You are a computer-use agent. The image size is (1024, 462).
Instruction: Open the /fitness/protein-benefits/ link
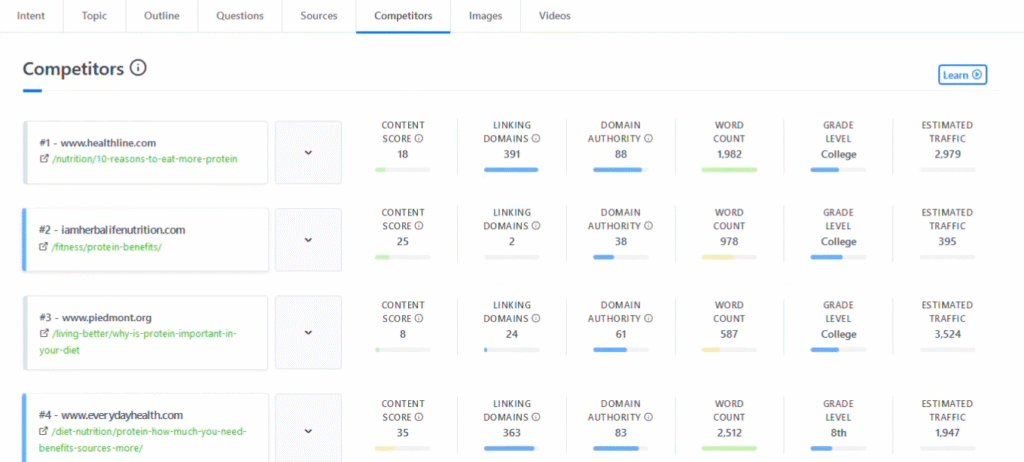[x=106, y=246]
